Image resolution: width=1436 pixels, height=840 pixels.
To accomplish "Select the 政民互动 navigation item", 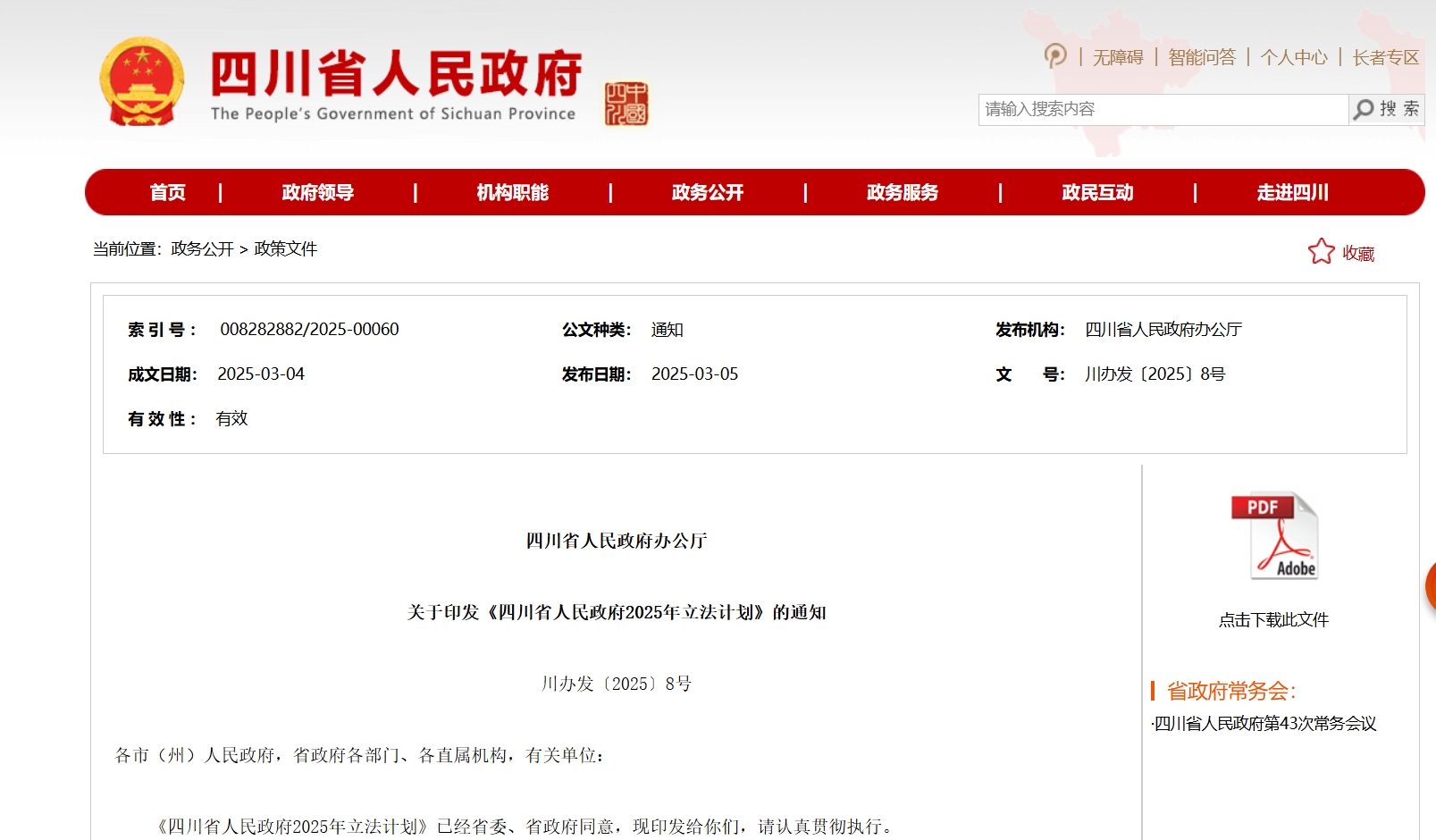I will coord(1096,192).
